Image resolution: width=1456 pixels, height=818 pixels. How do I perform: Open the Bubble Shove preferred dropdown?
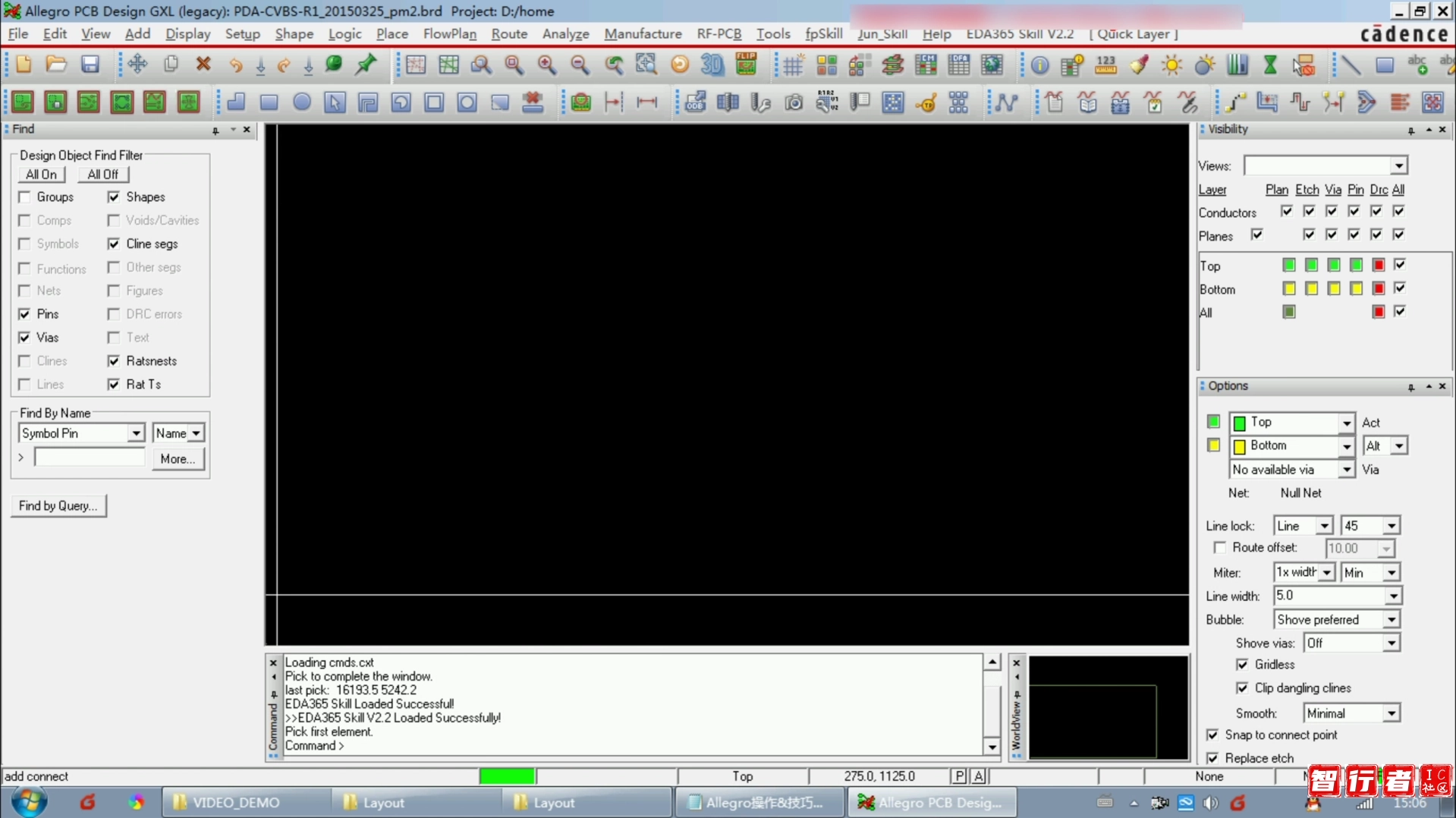tap(1391, 620)
